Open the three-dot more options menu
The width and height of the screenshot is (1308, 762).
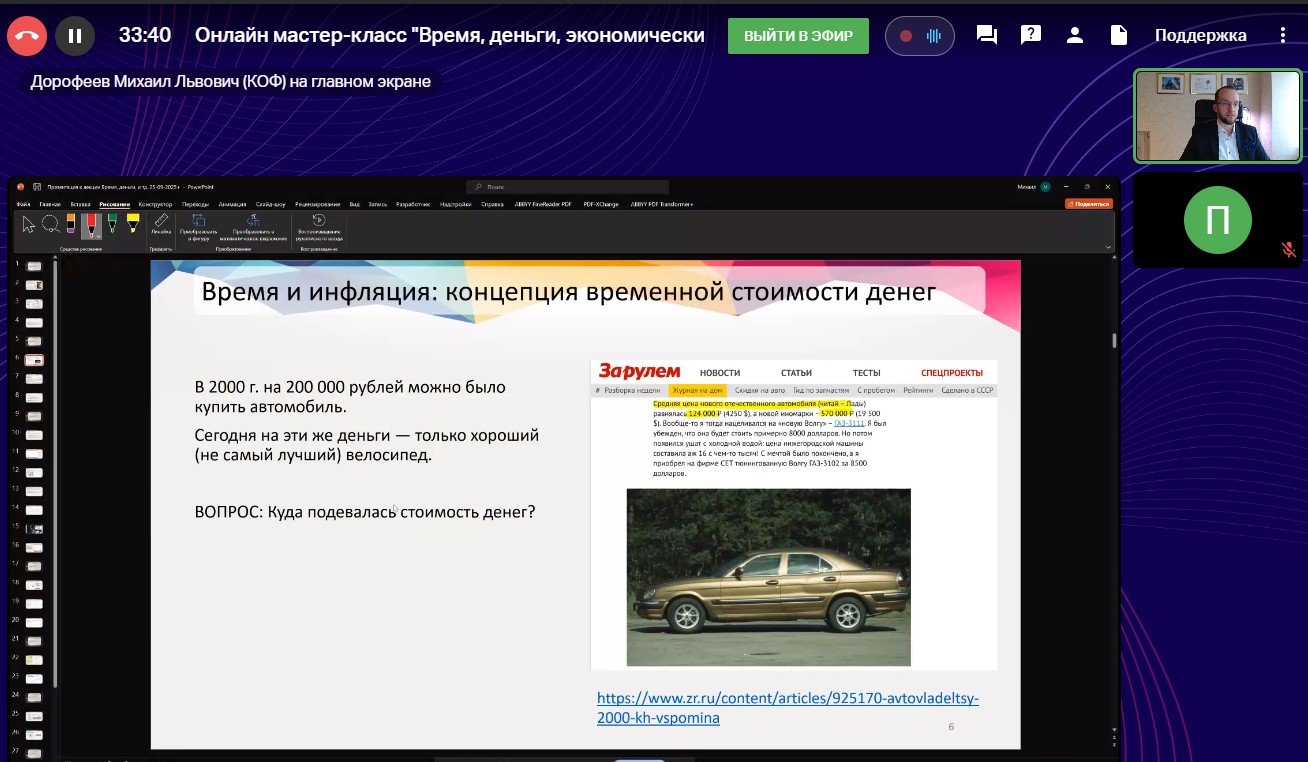pyautogui.click(x=1283, y=35)
